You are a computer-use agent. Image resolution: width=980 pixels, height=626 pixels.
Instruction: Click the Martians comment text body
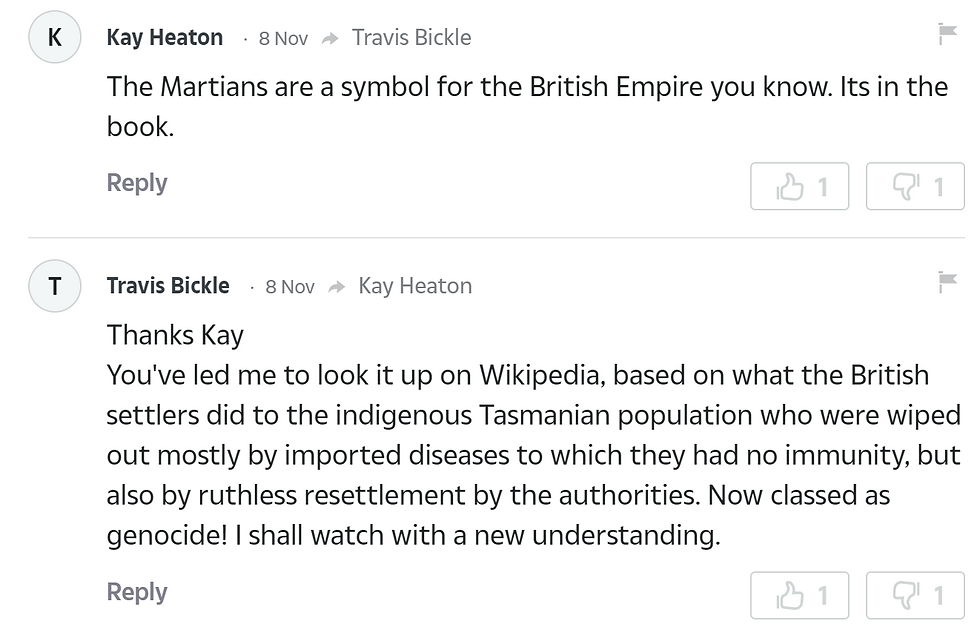pyautogui.click(x=528, y=106)
